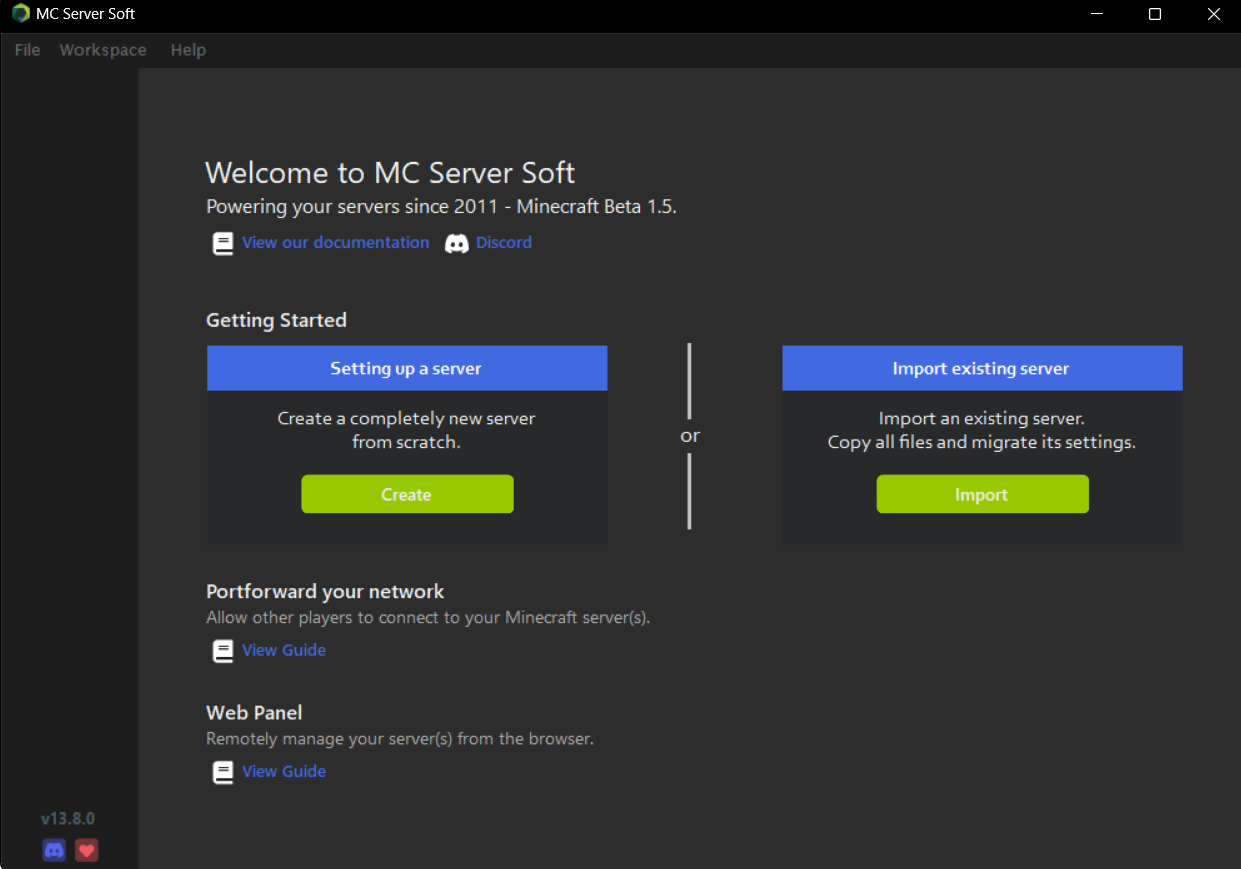Maximize the MC Server Soft window

pyautogui.click(x=1155, y=15)
